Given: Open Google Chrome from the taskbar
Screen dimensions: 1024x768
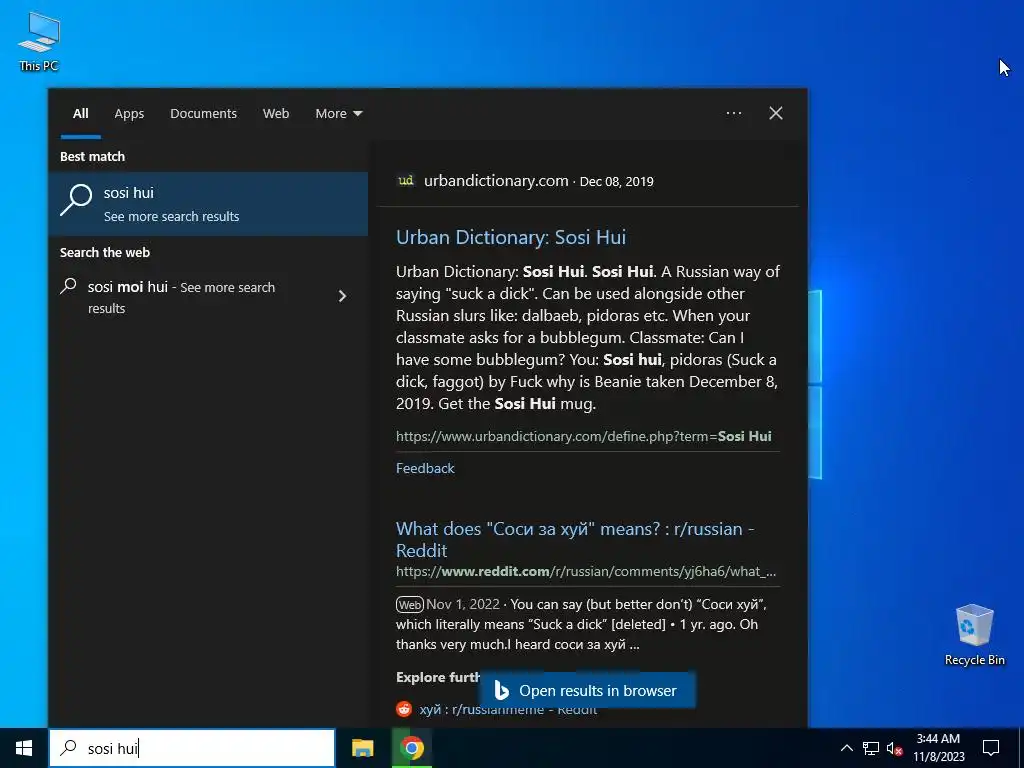Looking at the screenshot, I should pyautogui.click(x=411, y=748).
